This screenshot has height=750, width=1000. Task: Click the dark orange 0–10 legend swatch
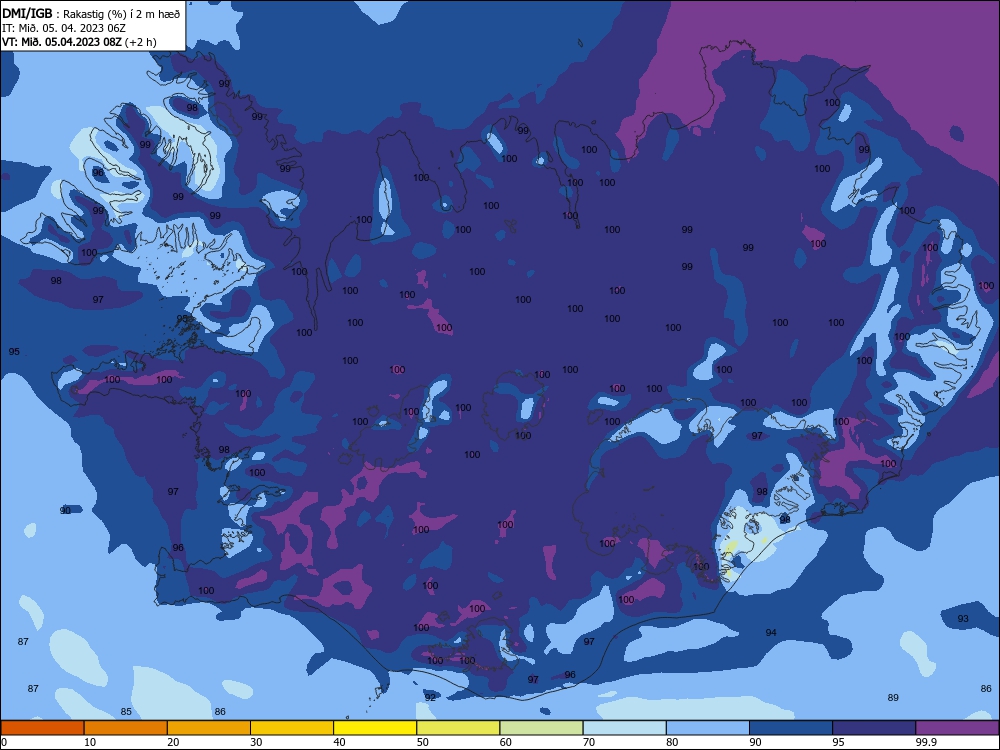[x=42, y=728]
